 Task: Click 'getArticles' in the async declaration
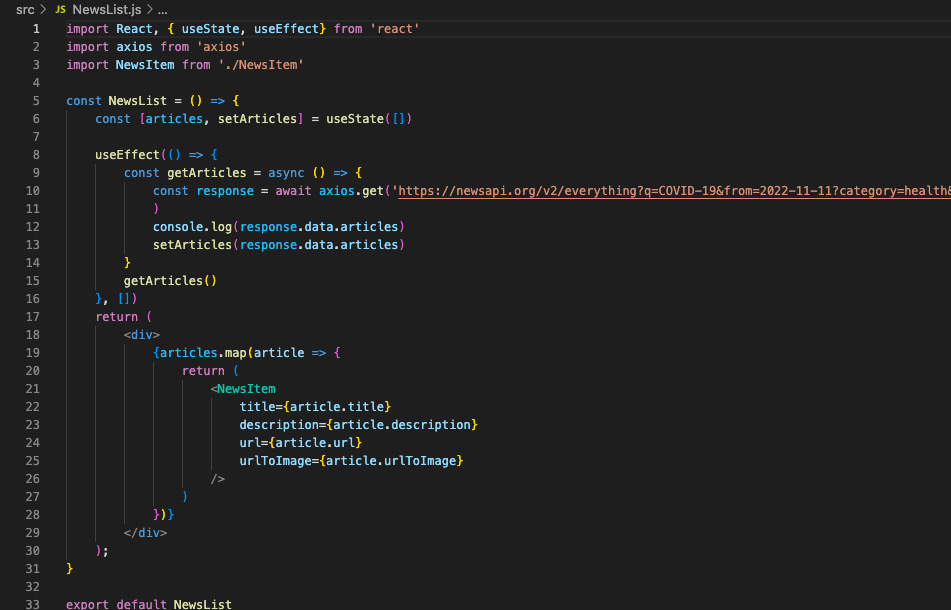(x=207, y=173)
